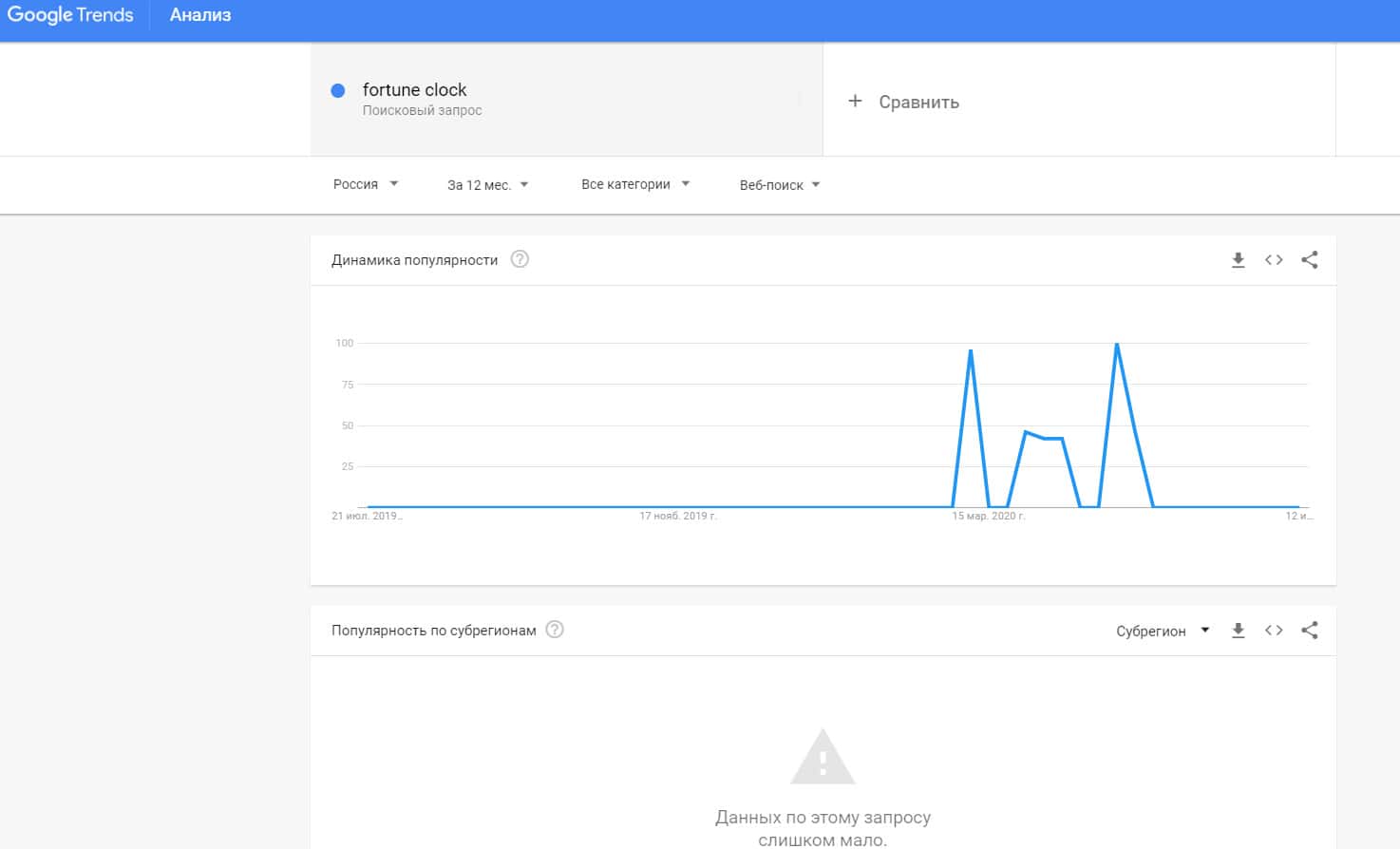Share the Динамика популярности chart
Viewport: 1400px width, 849px height.
tap(1310, 260)
